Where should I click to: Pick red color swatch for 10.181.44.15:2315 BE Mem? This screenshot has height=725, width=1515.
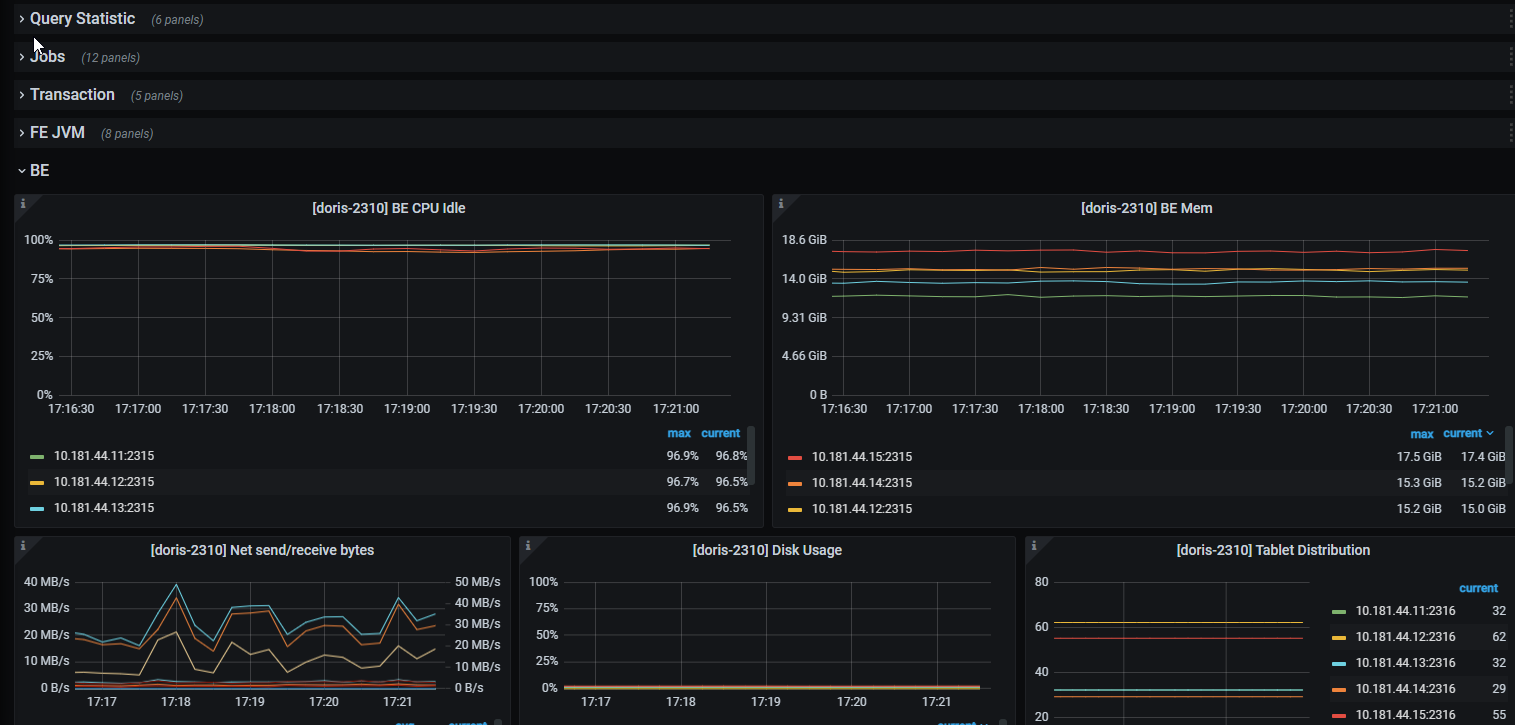point(795,458)
